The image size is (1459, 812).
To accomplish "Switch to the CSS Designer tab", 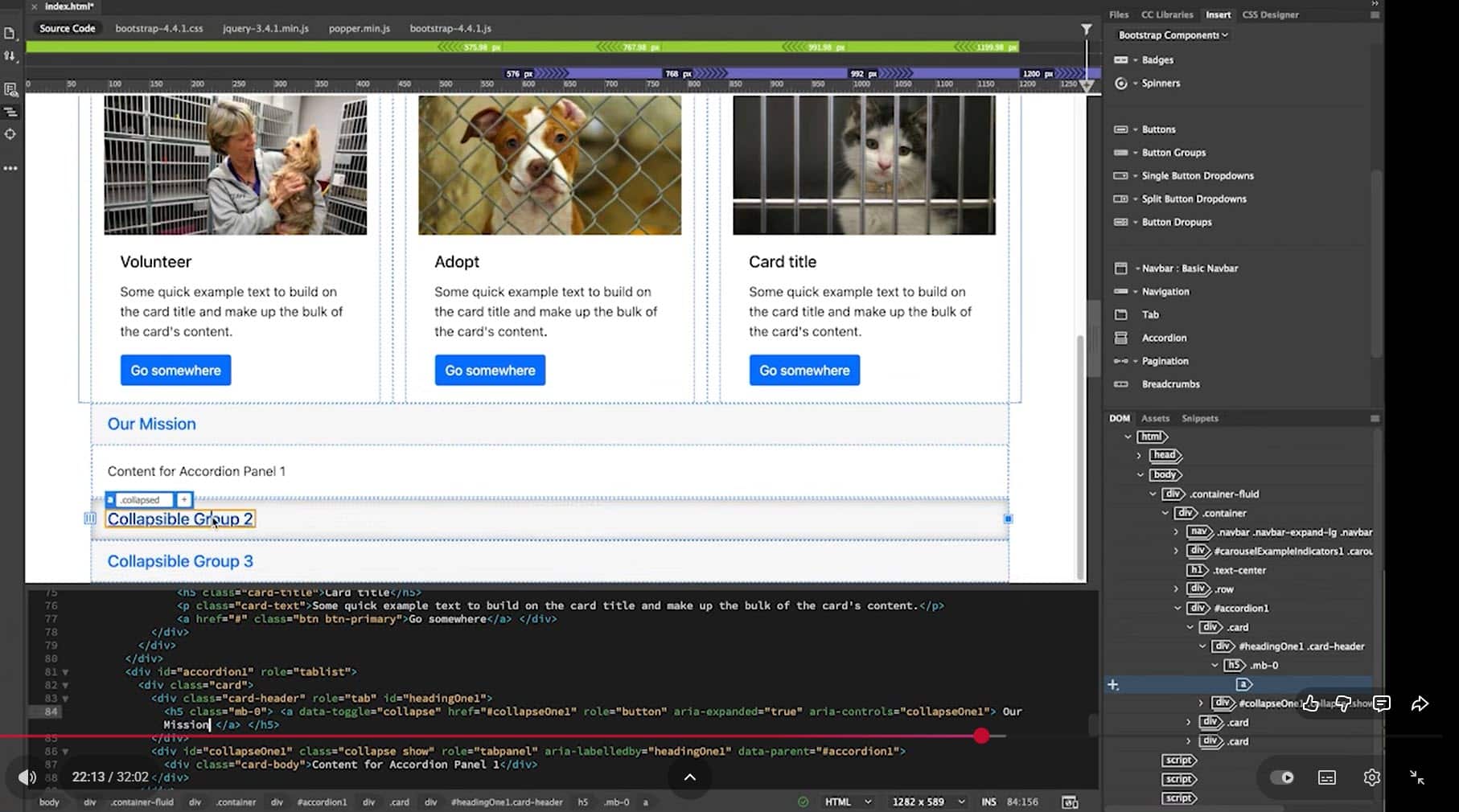I will tap(1270, 14).
